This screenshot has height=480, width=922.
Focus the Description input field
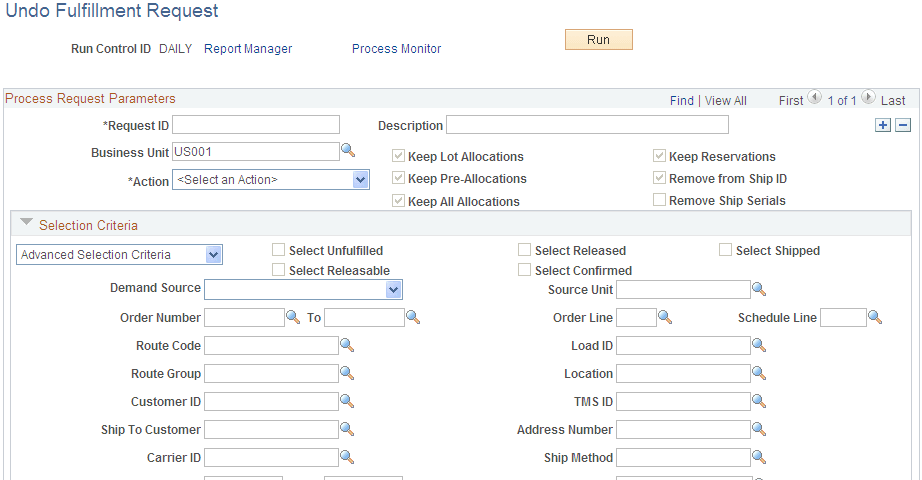[587, 125]
